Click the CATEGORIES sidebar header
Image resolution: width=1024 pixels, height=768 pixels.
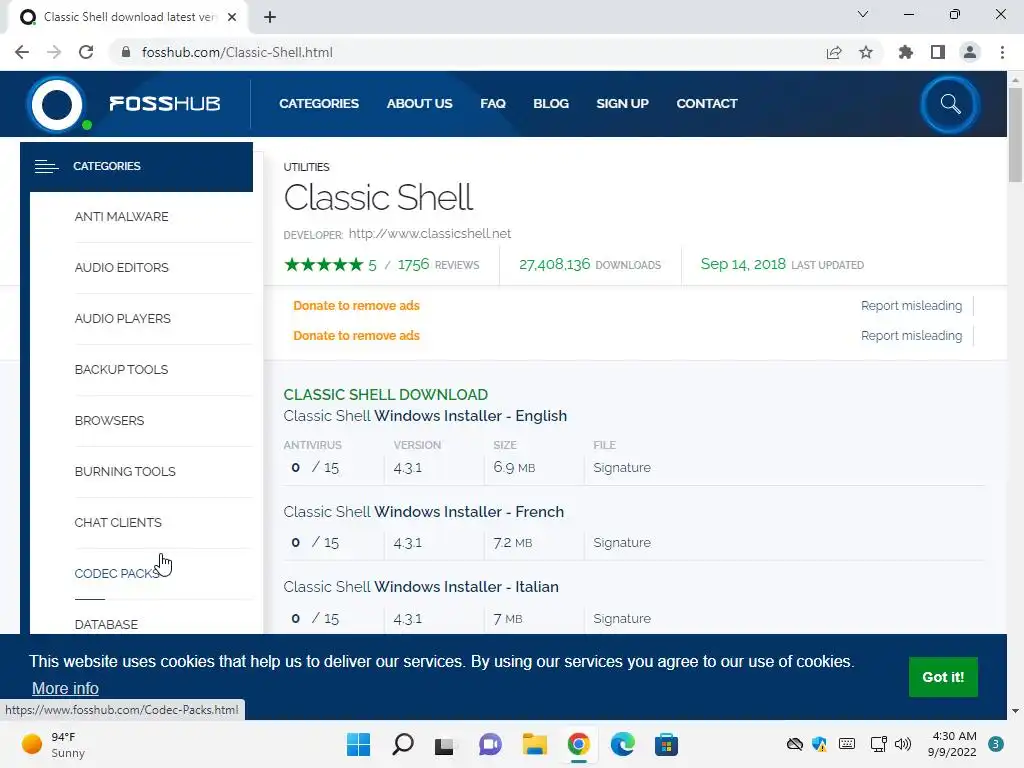[136, 167]
